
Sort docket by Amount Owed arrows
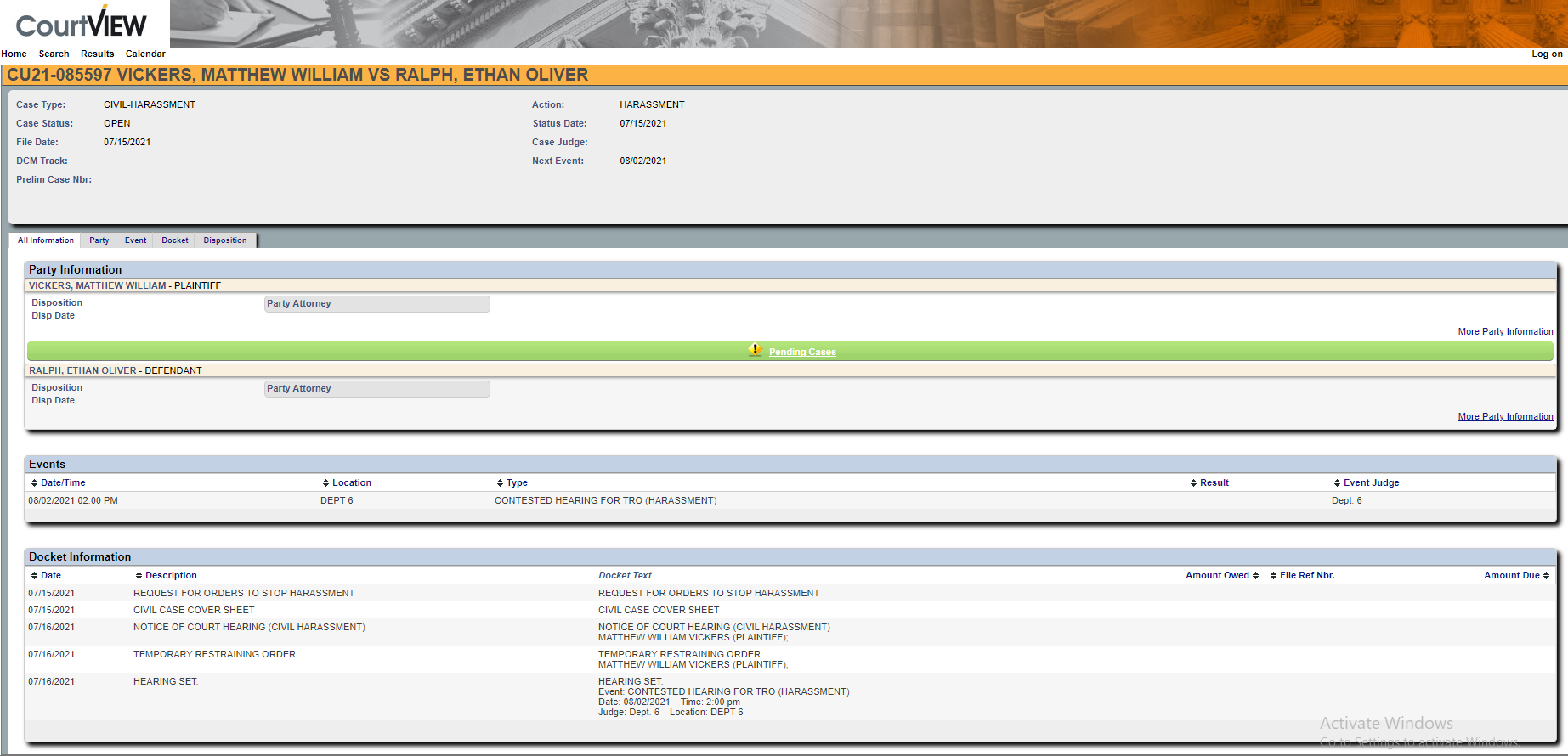coord(1255,576)
